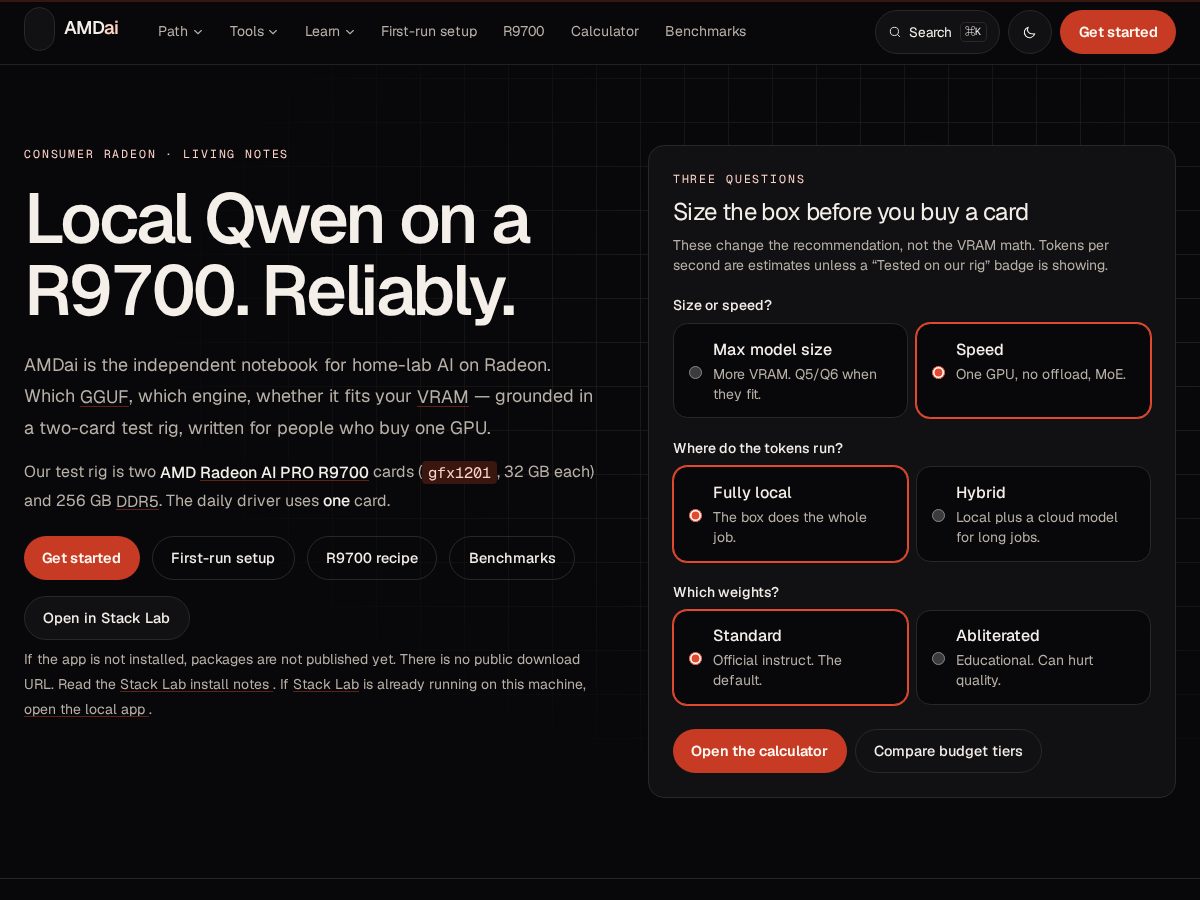Pick the Standard weights option
Image resolution: width=1200 pixels, height=900 pixels.
(790, 657)
